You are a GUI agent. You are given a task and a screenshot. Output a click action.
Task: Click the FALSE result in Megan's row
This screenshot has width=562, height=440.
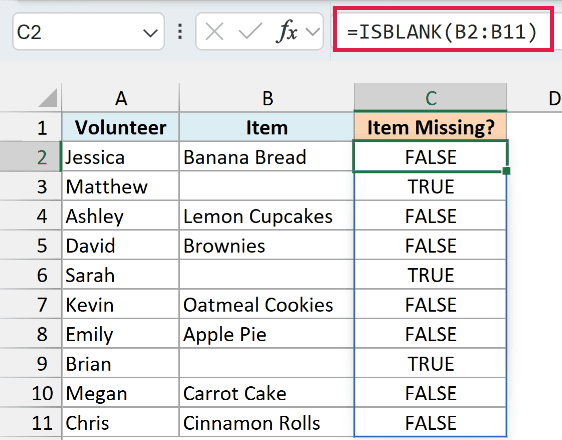pyautogui.click(x=430, y=393)
